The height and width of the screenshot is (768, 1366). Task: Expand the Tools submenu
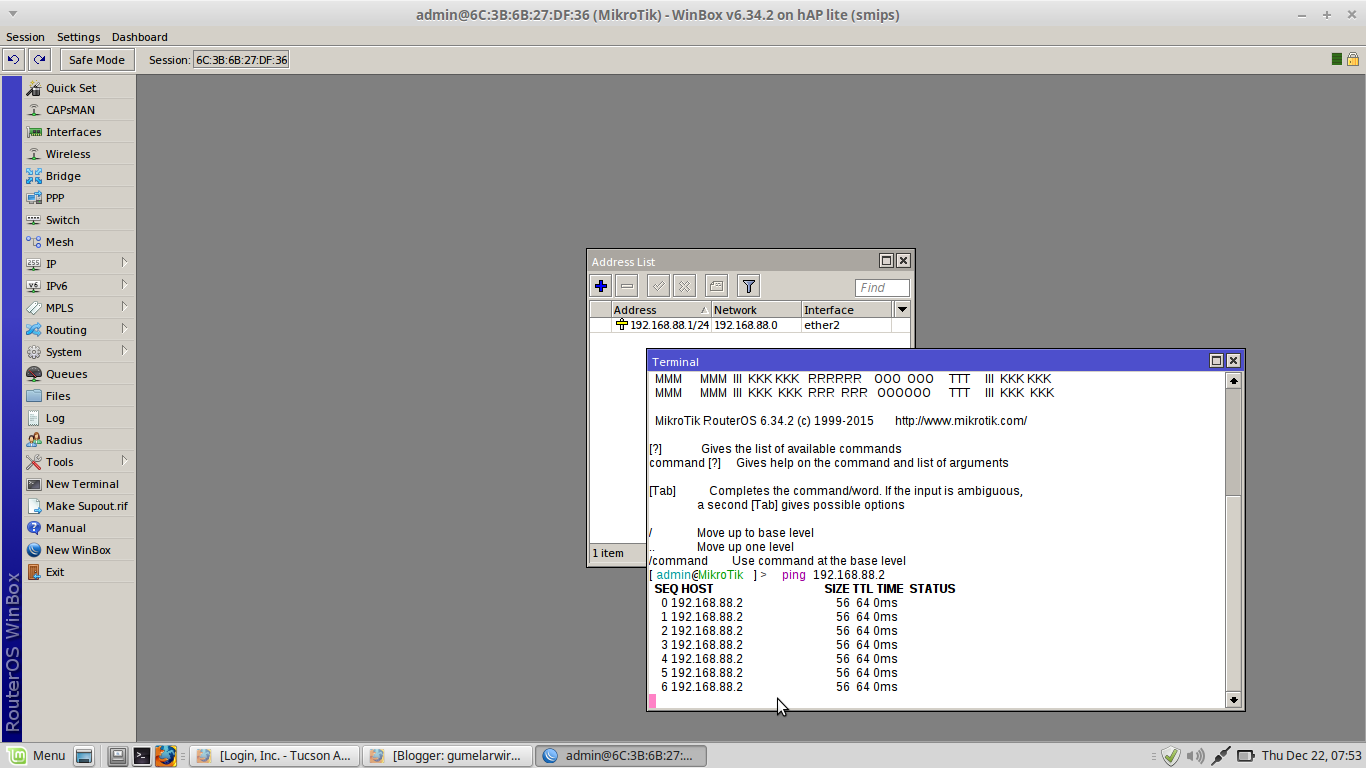click(79, 462)
